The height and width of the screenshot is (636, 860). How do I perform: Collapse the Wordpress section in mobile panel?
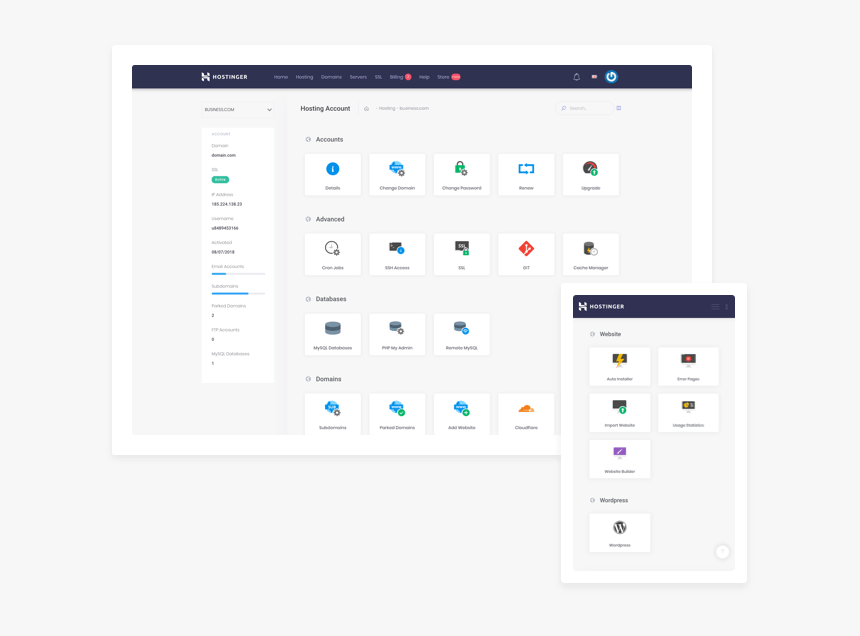pos(592,500)
